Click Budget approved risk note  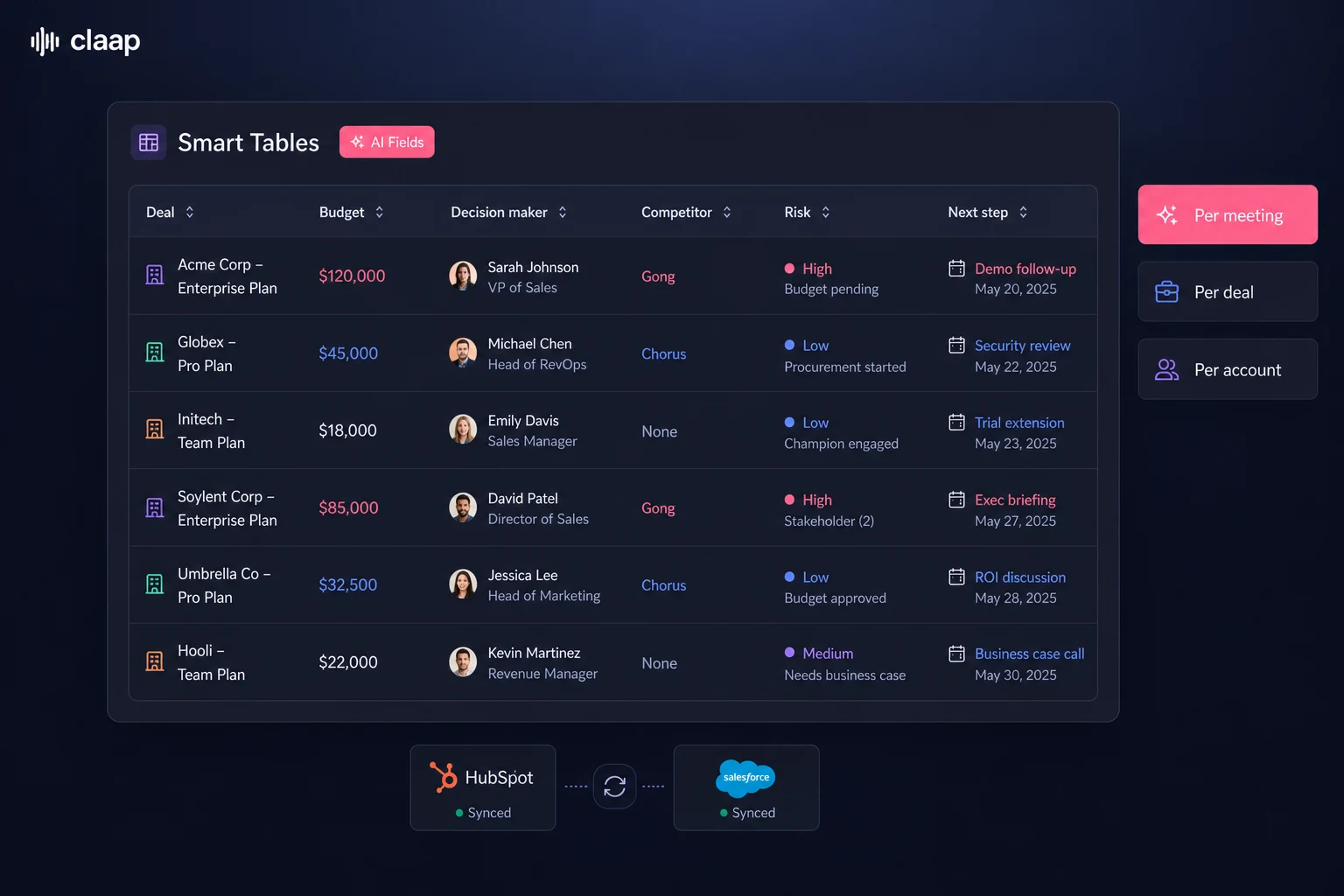(835, 598)
